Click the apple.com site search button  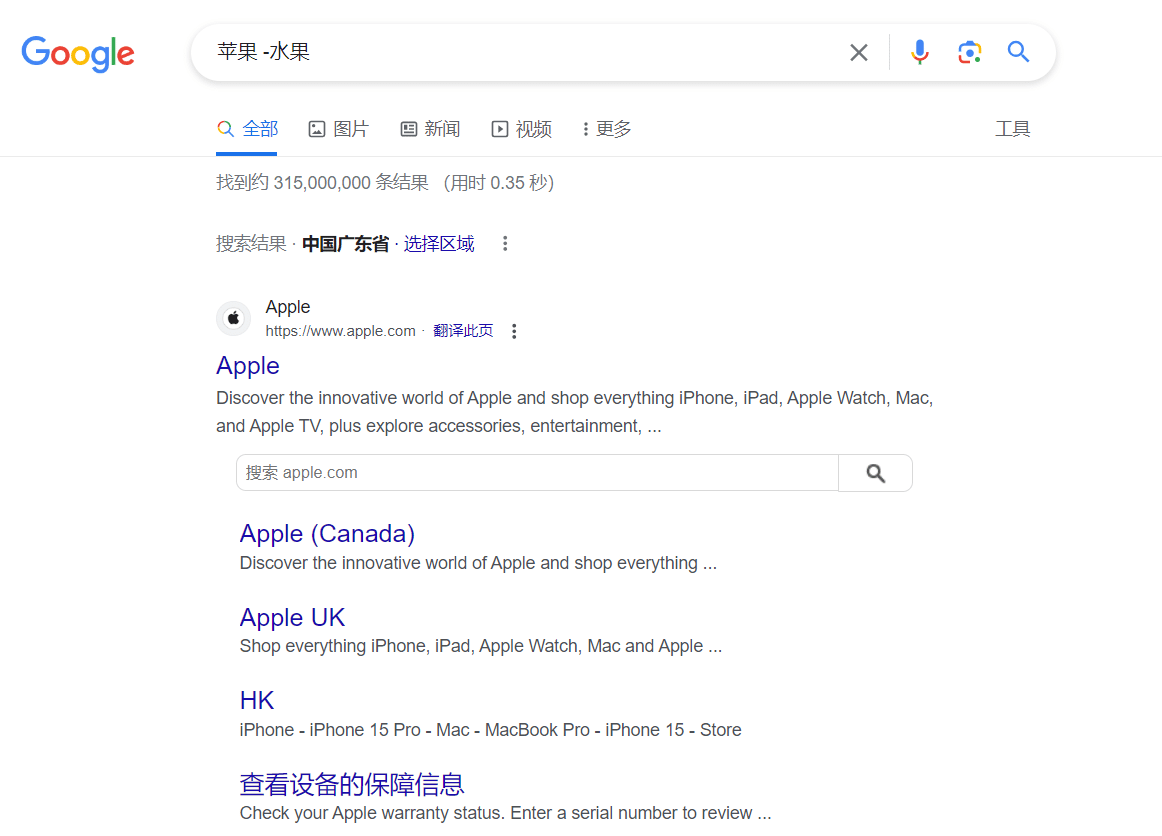875,473
